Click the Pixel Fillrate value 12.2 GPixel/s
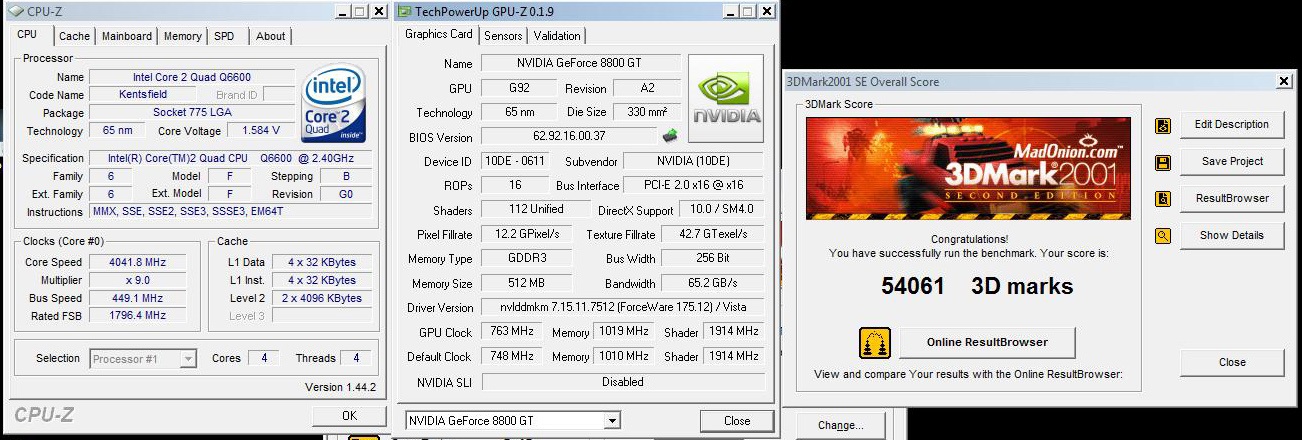This screenshot has height=440, width=1302. click(x=529, y=234)
